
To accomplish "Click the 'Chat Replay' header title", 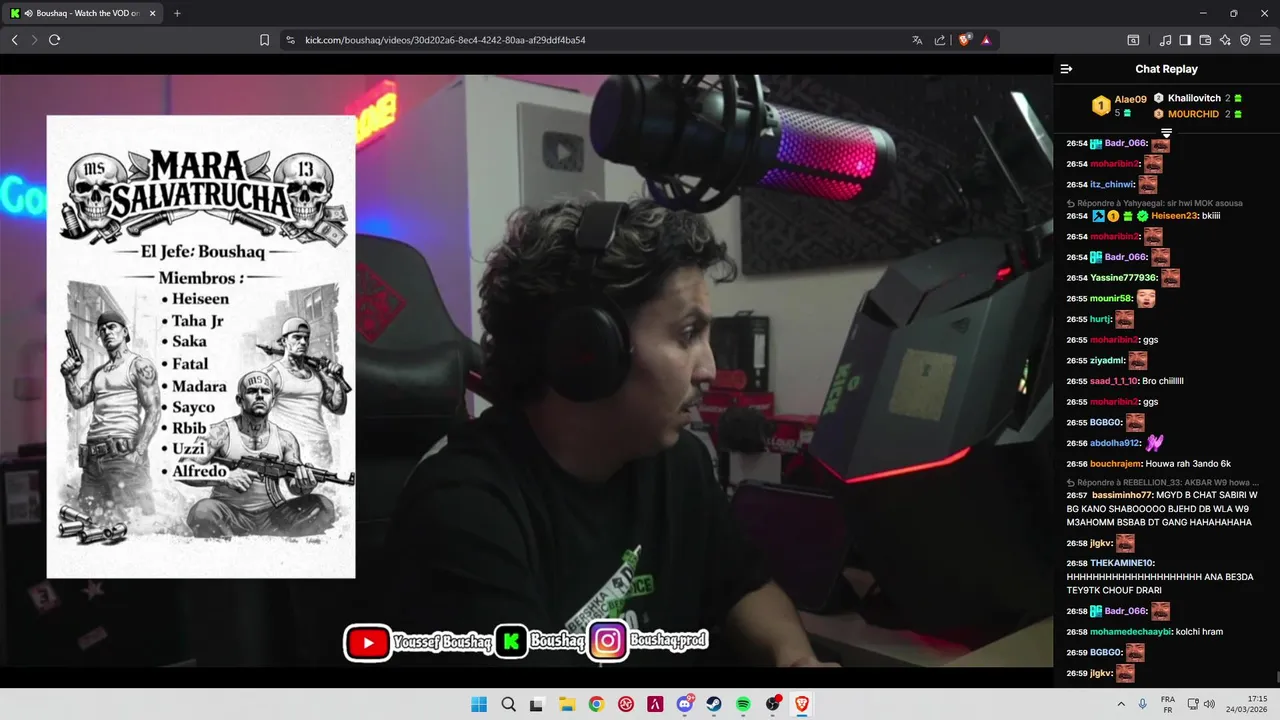I will point(1166,69).
